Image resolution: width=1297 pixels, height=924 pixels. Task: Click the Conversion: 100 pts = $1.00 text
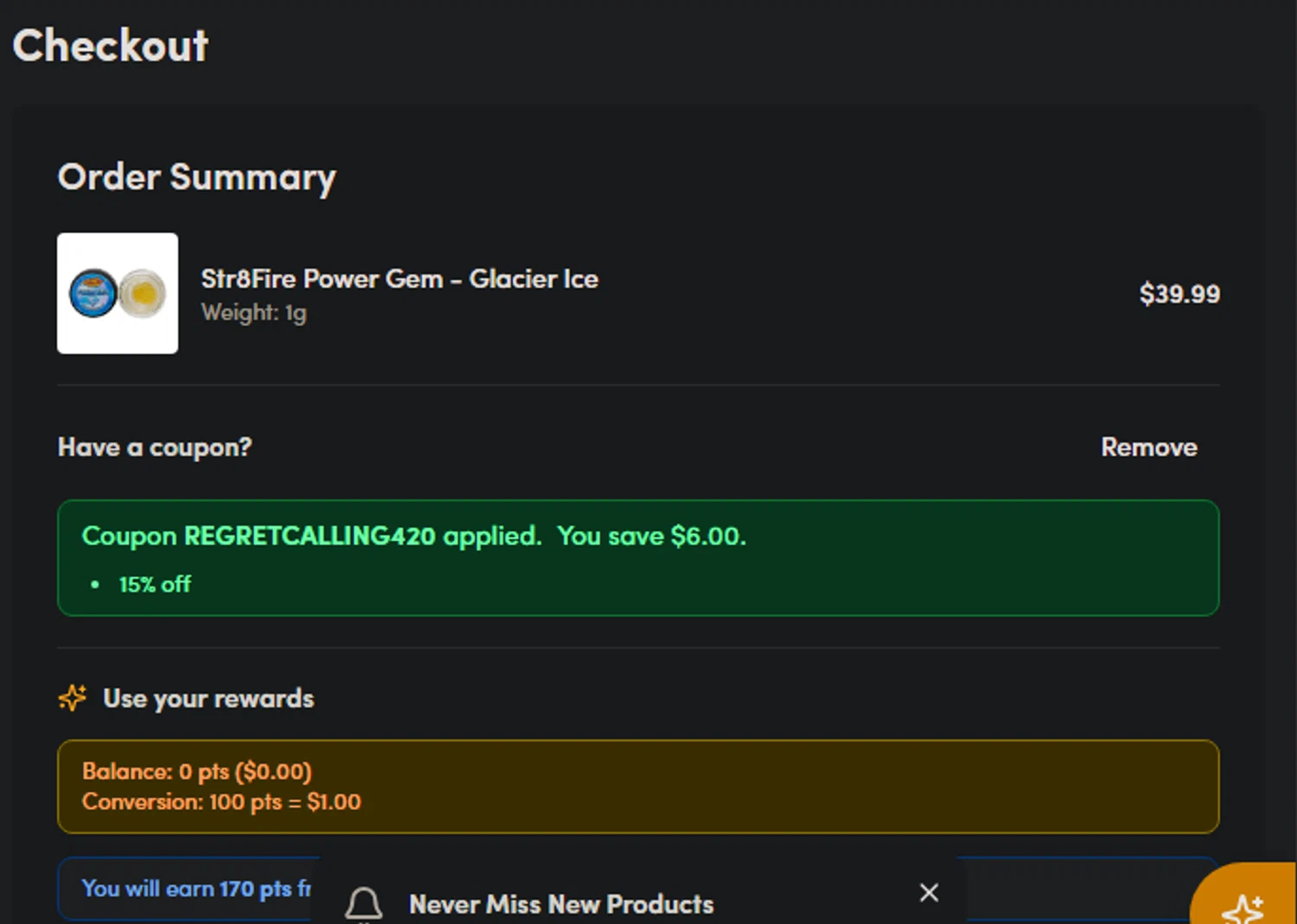tap(221, 802)
